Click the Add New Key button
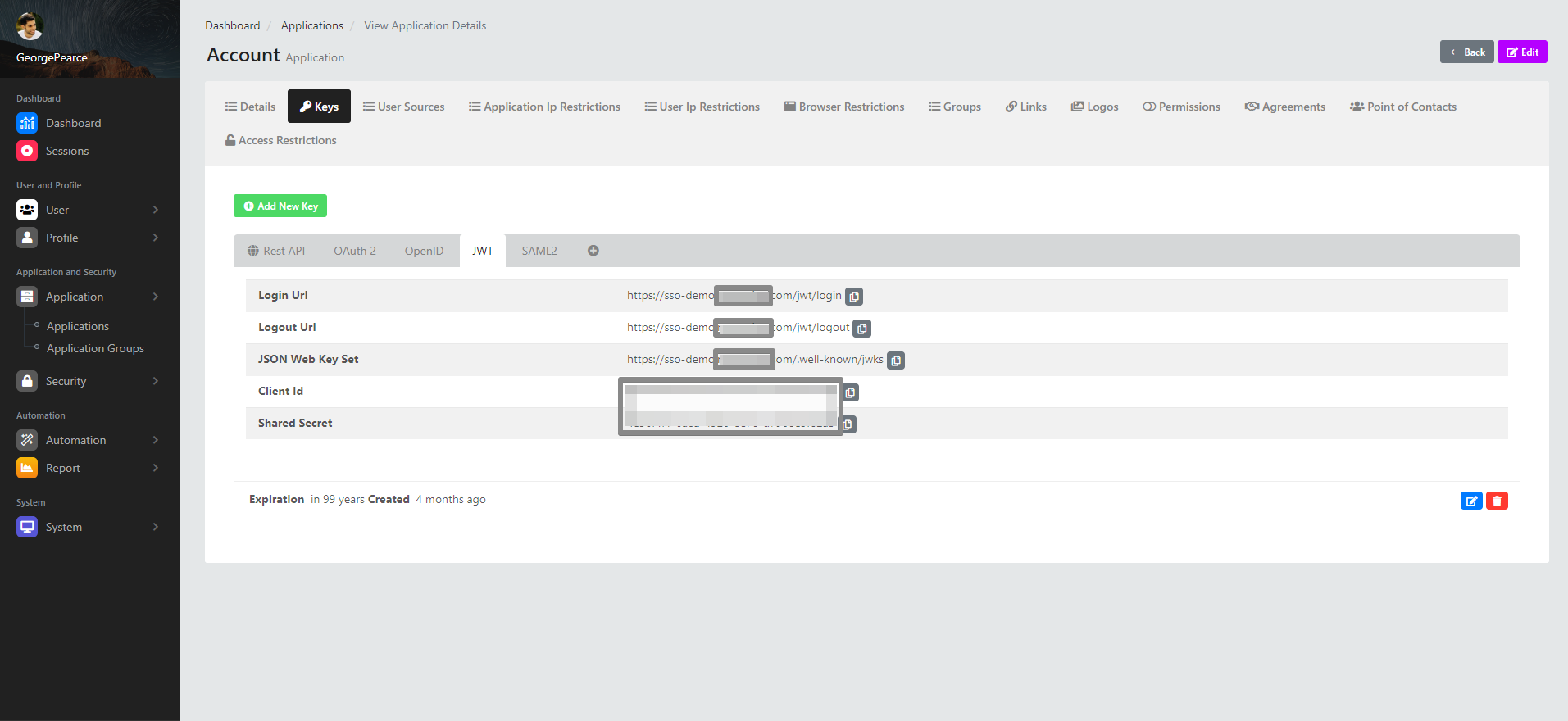 pyautogui.click(x=280, y=206)
